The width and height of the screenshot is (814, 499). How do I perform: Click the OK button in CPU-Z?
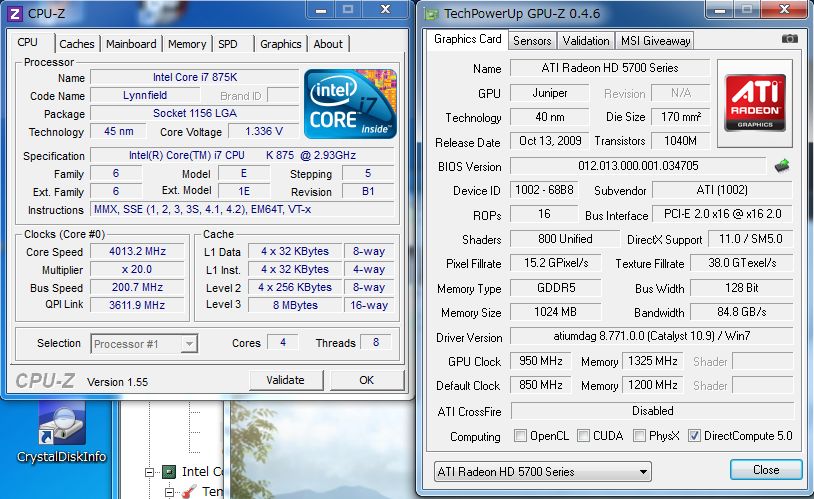(x=367, y=380)
